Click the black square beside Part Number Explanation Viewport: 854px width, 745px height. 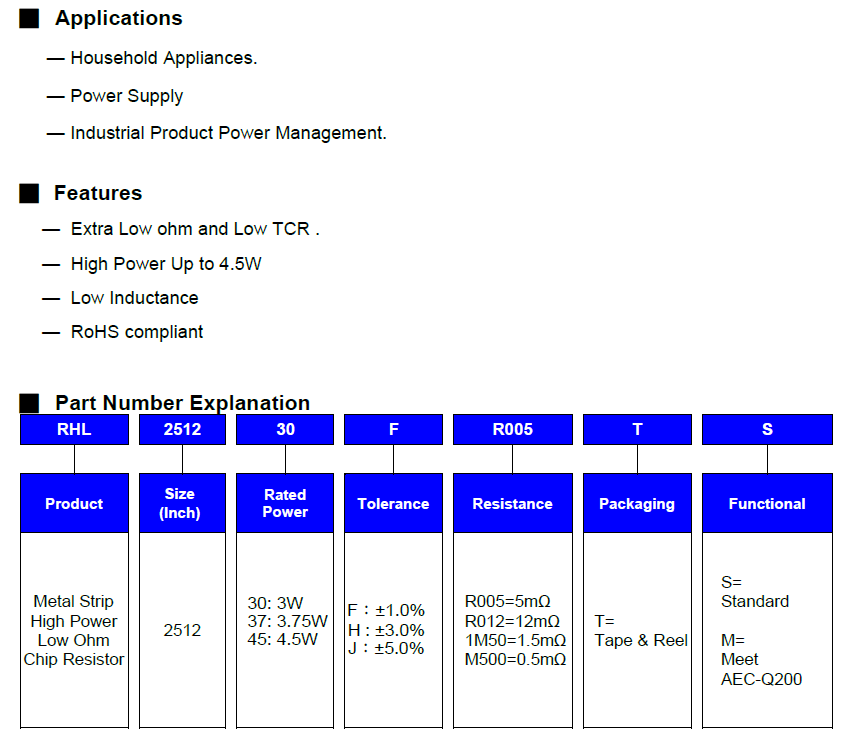click(29, 403)
